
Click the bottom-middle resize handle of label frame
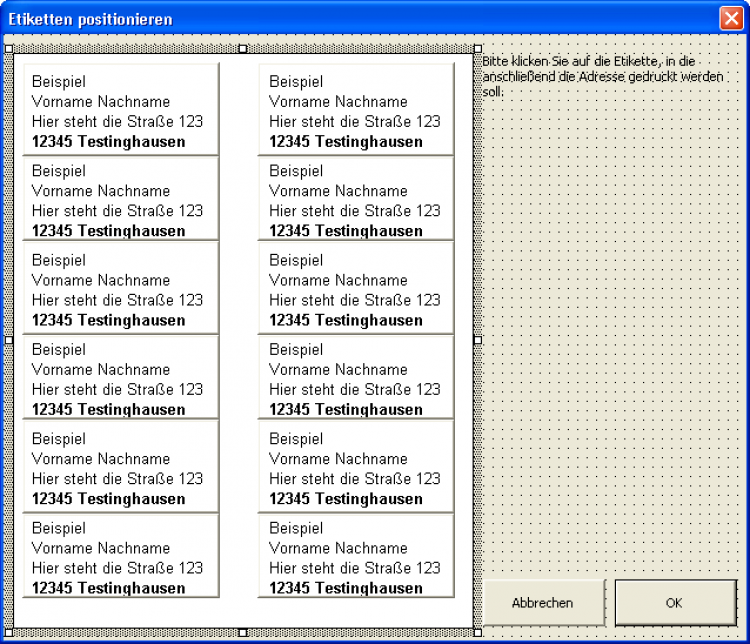[242, 632]
